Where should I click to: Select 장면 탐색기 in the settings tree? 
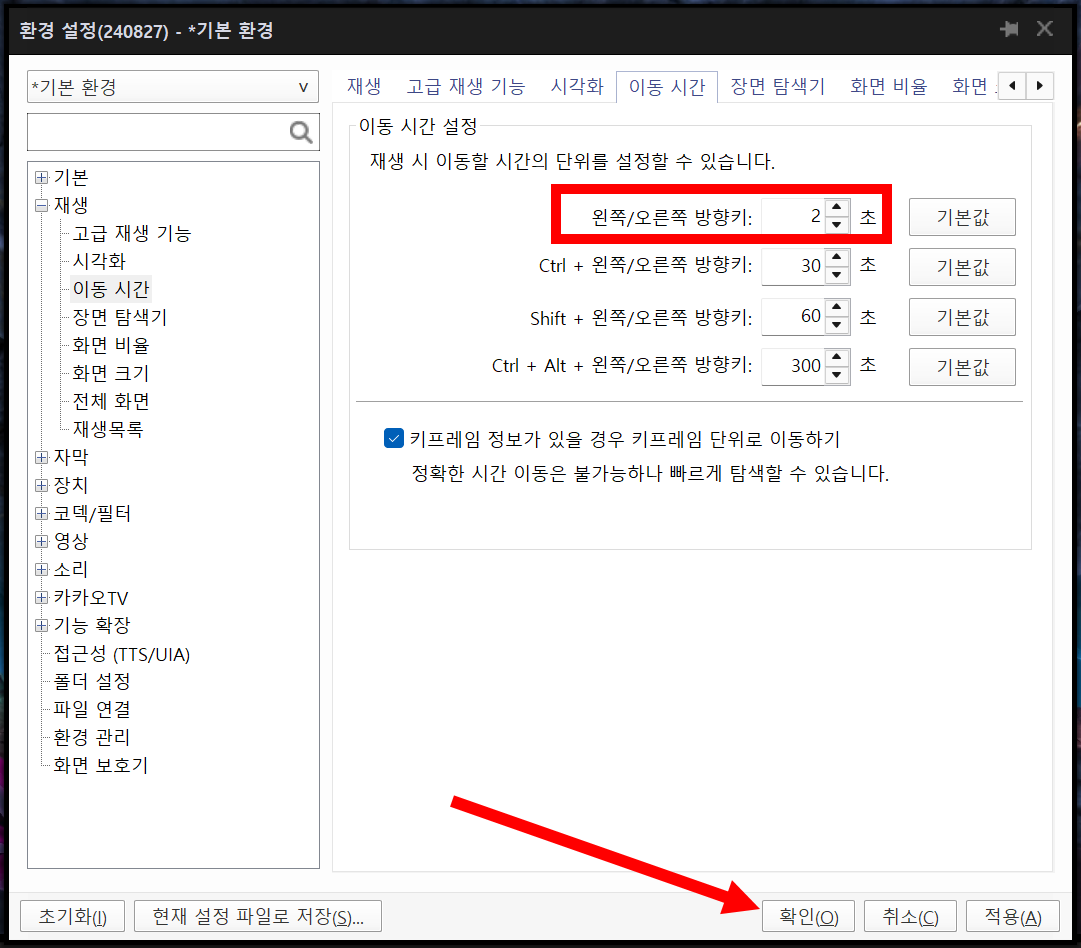click(x=120, y=317)
